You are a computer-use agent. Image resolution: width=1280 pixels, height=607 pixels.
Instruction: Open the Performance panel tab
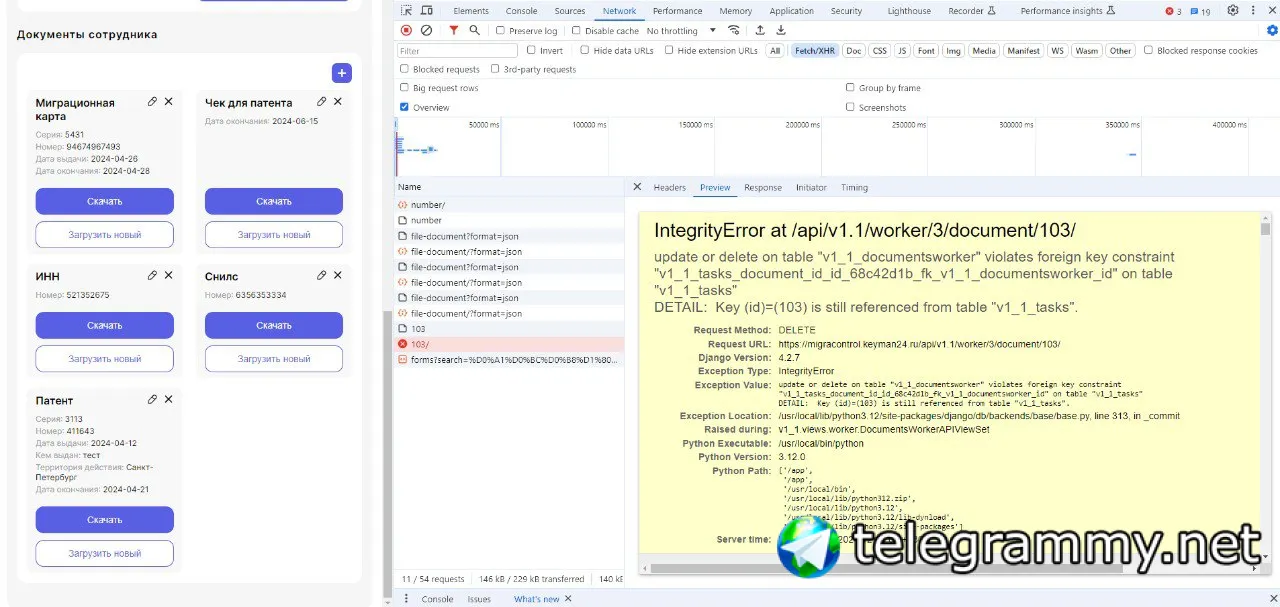point(677,11)
